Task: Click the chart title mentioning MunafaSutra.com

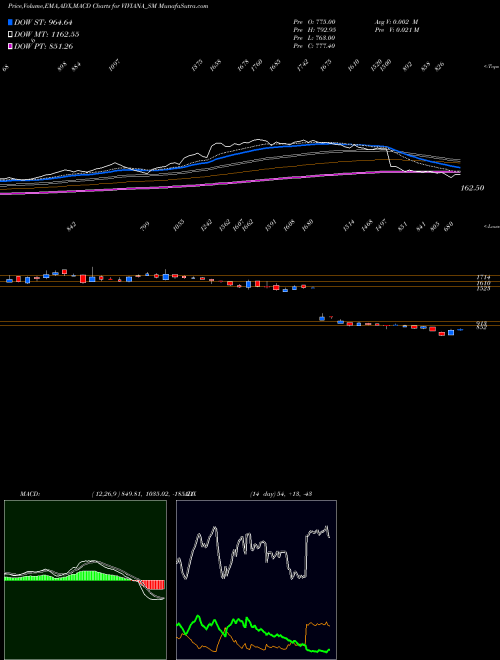Action: pos(108,6)
